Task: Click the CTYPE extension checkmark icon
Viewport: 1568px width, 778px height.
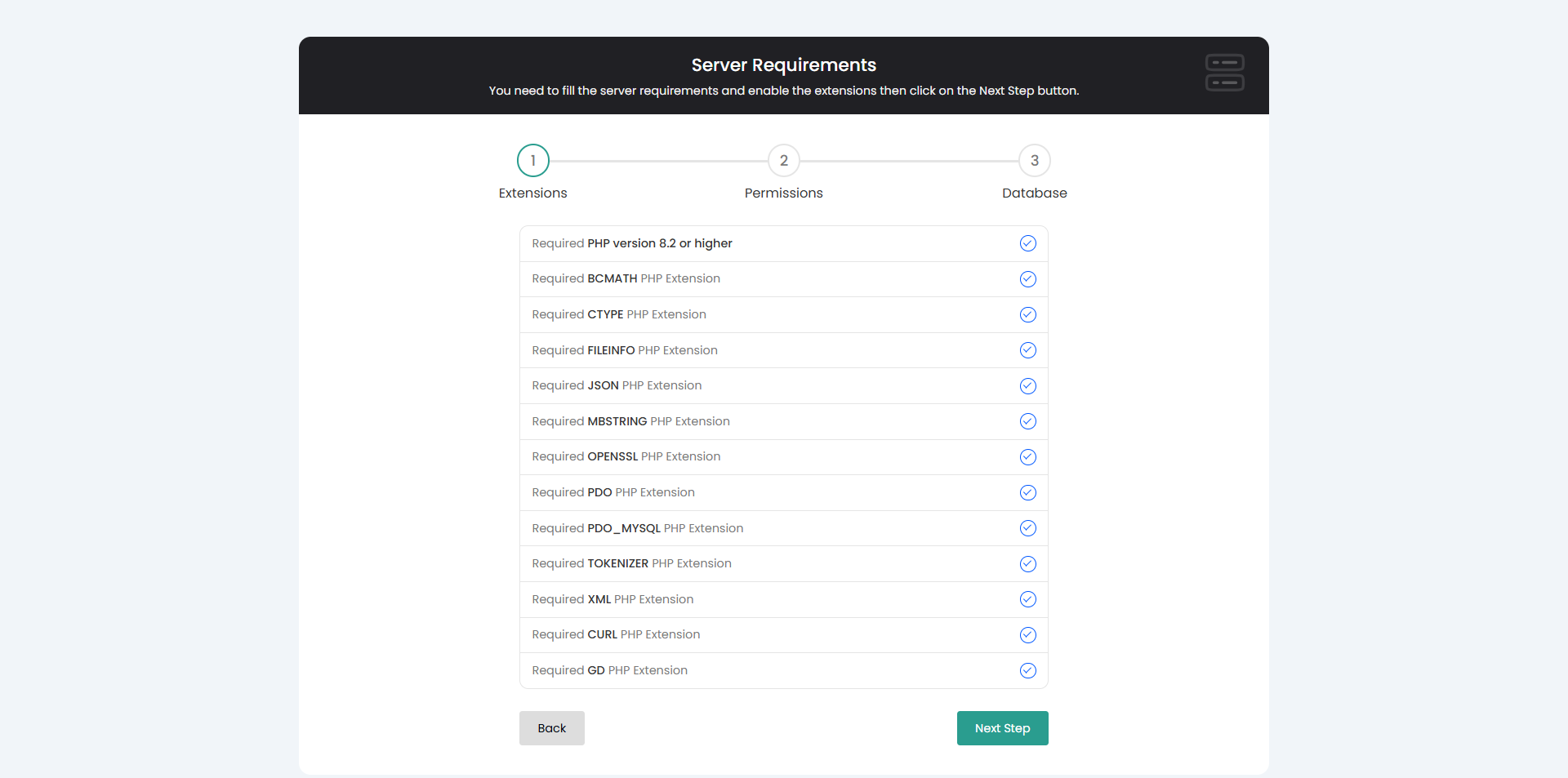Action: click(1028, 314)
